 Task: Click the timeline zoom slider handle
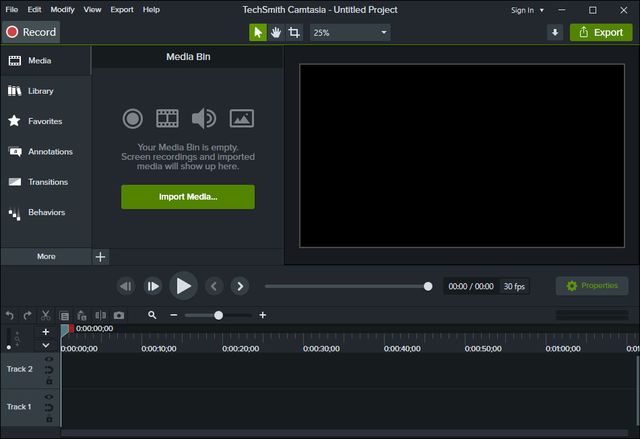[x=218, y=315]
